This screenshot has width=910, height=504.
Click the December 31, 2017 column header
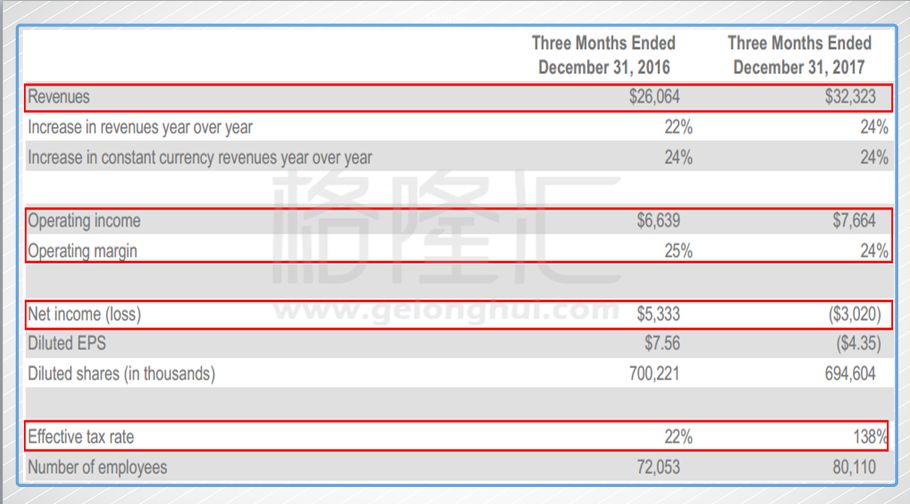click(x=799, y=55)
